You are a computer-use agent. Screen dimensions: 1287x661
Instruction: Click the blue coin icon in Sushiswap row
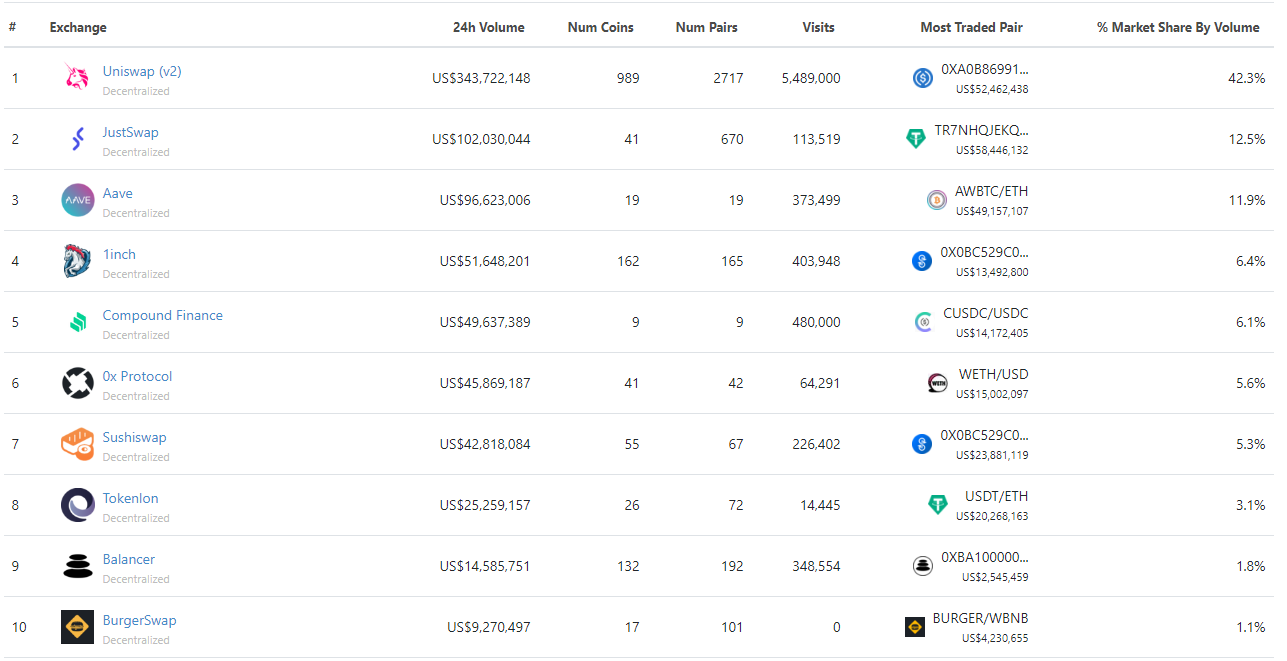[x=922, y=444]
